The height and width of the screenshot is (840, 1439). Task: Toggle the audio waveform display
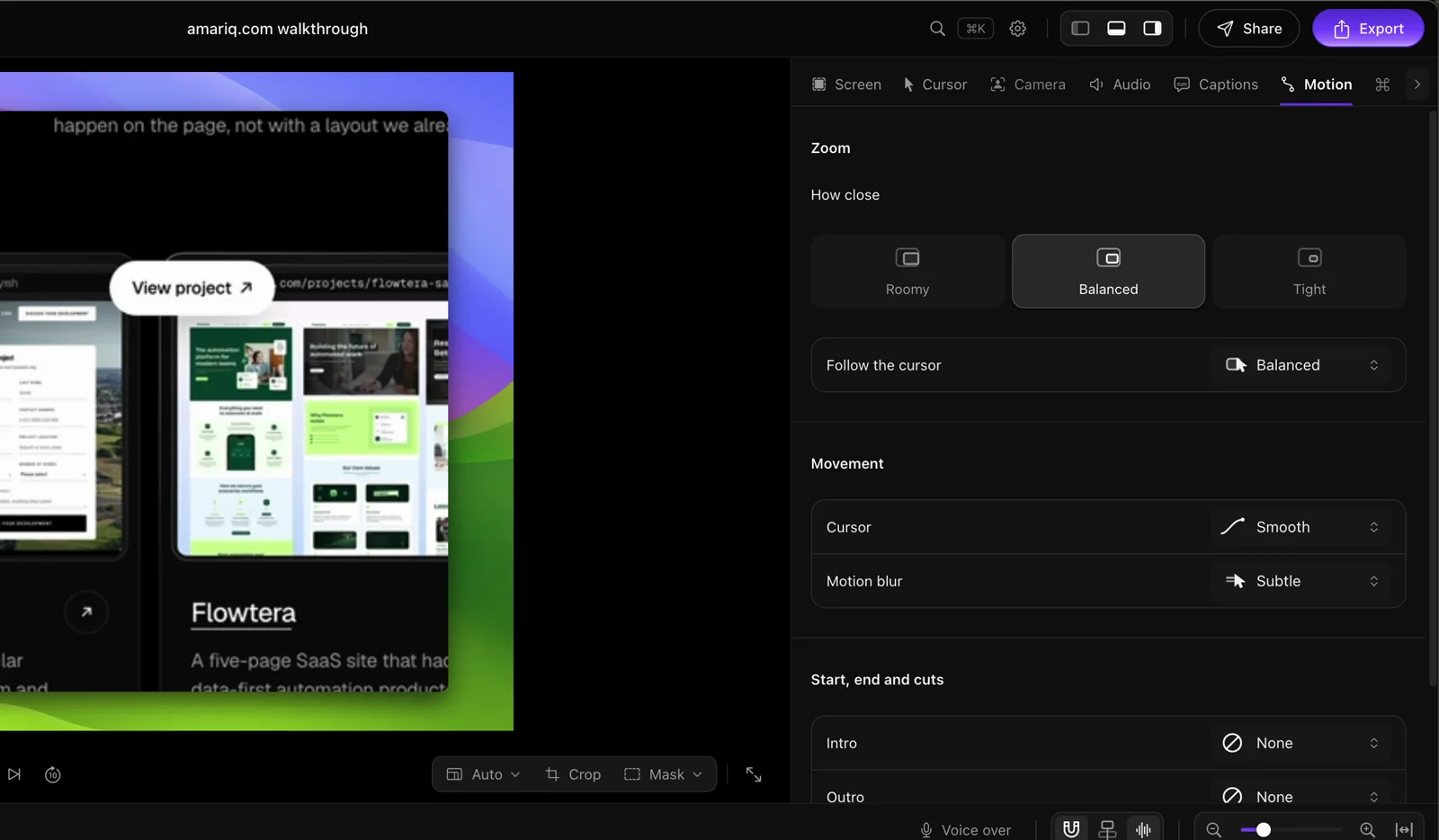tap(1143, 829)
